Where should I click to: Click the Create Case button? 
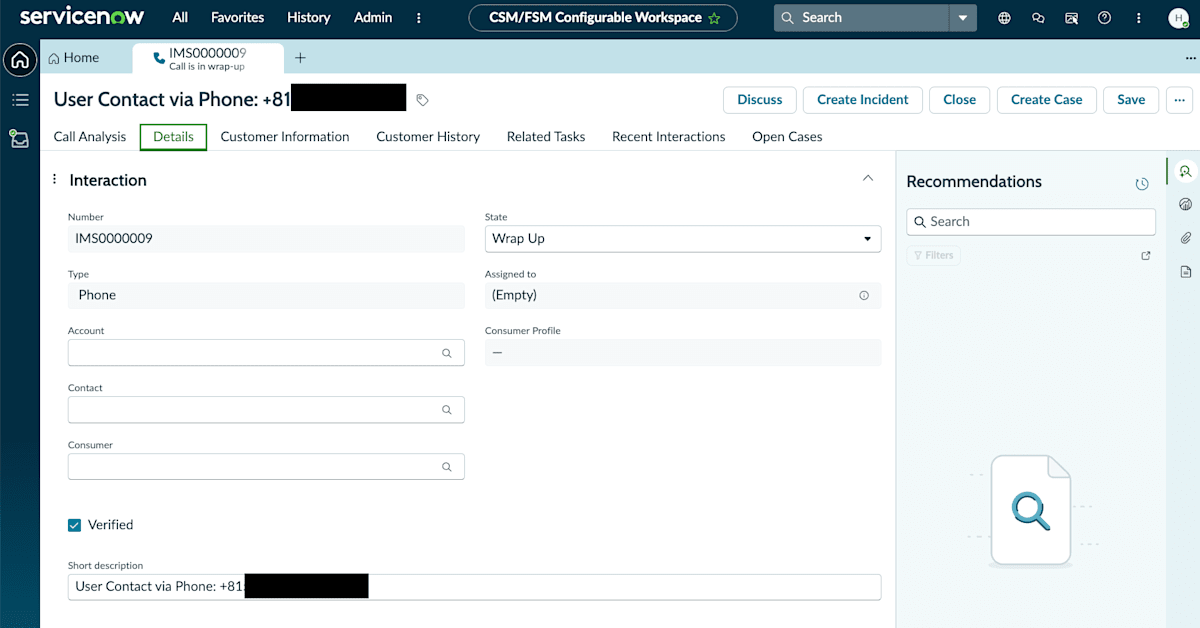(1047, 100)
